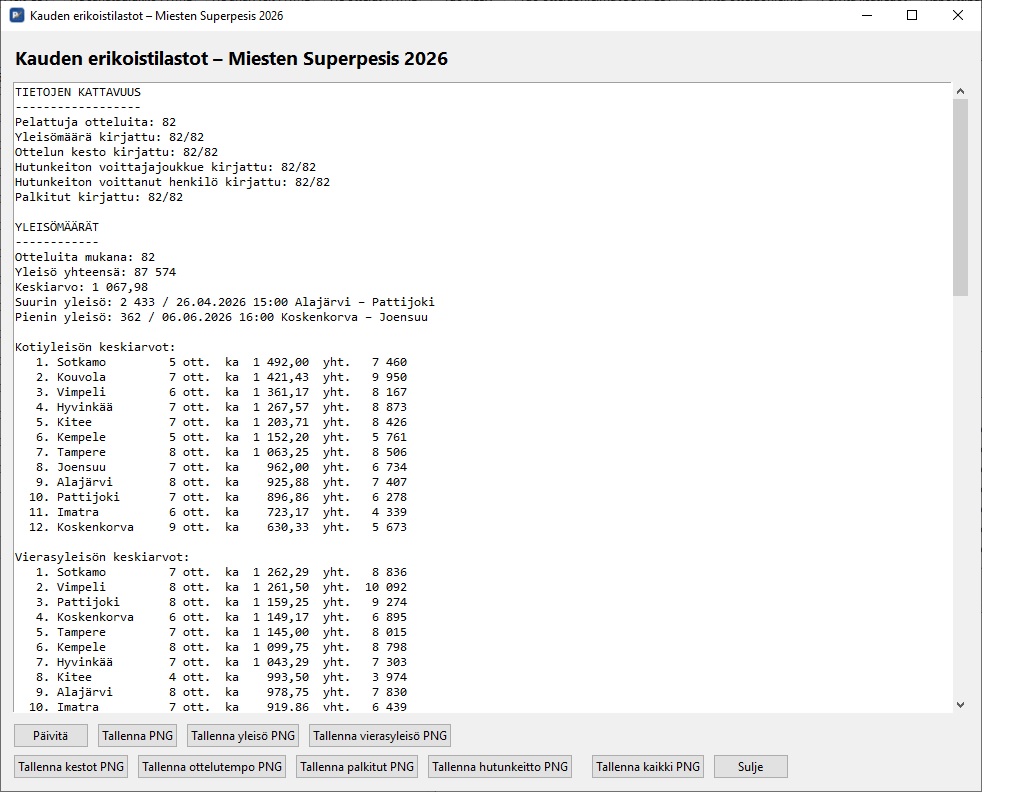
Task: Click the vertical scrollbar thumb
Action: click(960, 198)
